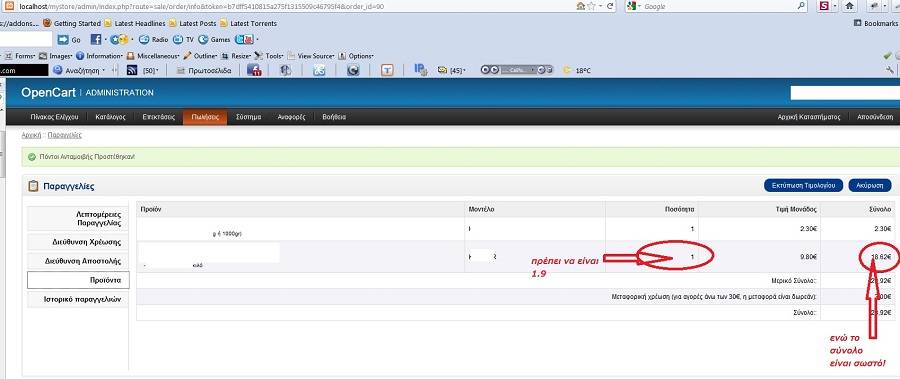Screen dimensions: 900x379
Task: Open the Miscellaneous dropdown in developer toolbar
Action: pos(153,56)
